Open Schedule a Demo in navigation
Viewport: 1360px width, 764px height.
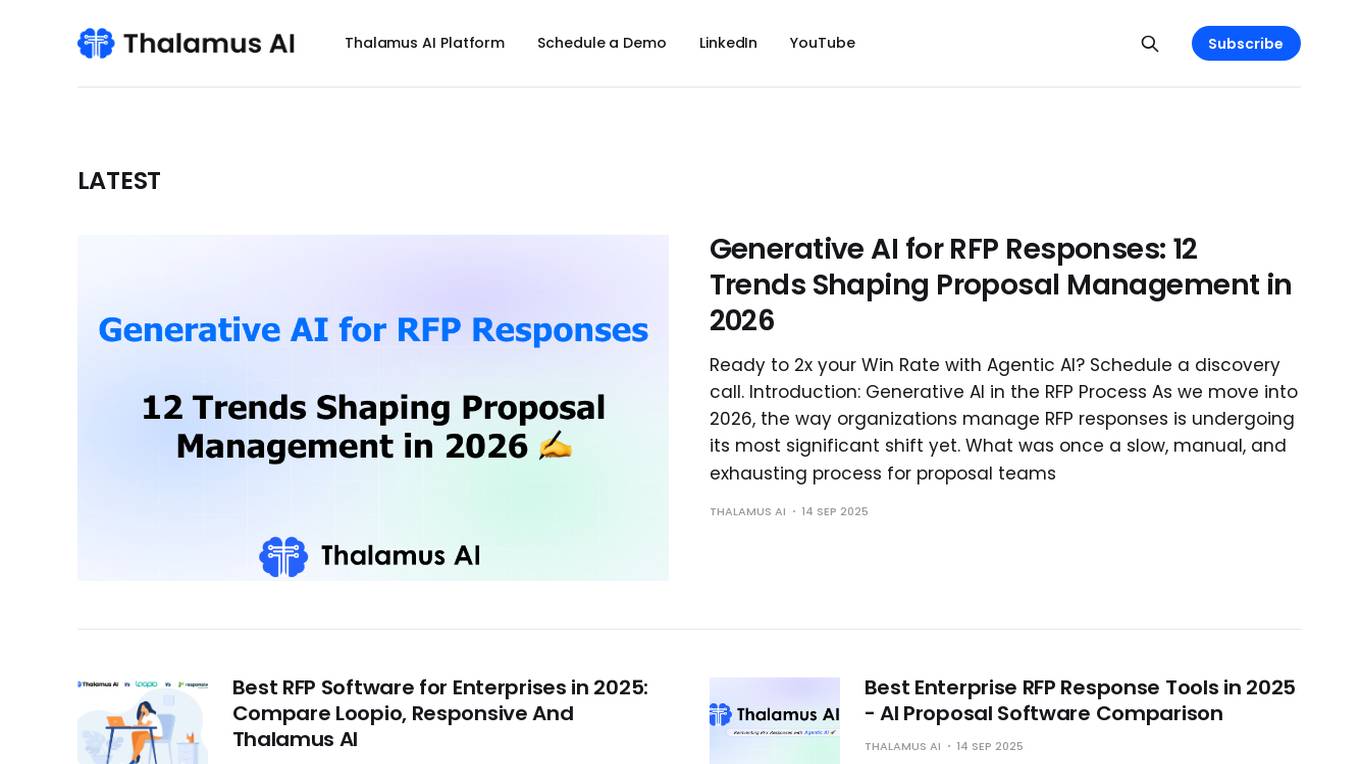(602, 43)
